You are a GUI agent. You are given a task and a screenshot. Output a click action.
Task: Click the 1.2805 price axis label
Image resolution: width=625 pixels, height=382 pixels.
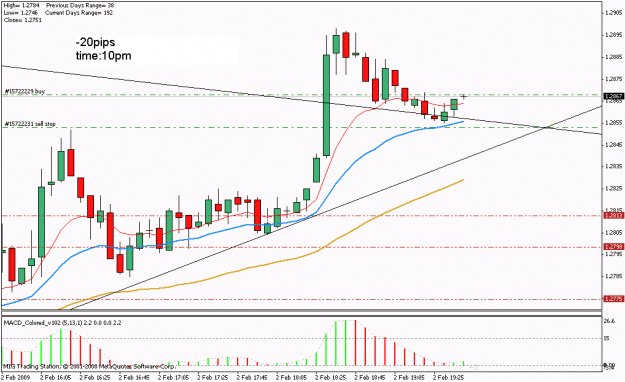(614, 232)
